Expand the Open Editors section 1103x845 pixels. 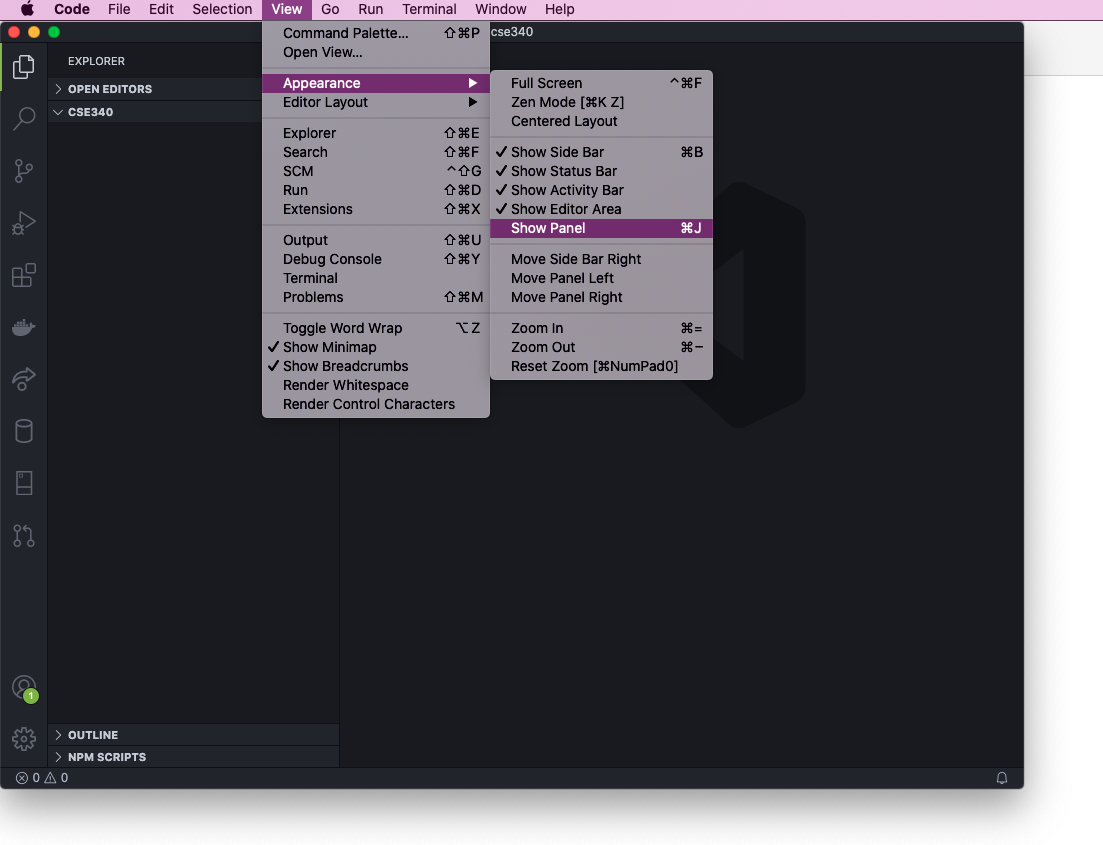(110, 89)
